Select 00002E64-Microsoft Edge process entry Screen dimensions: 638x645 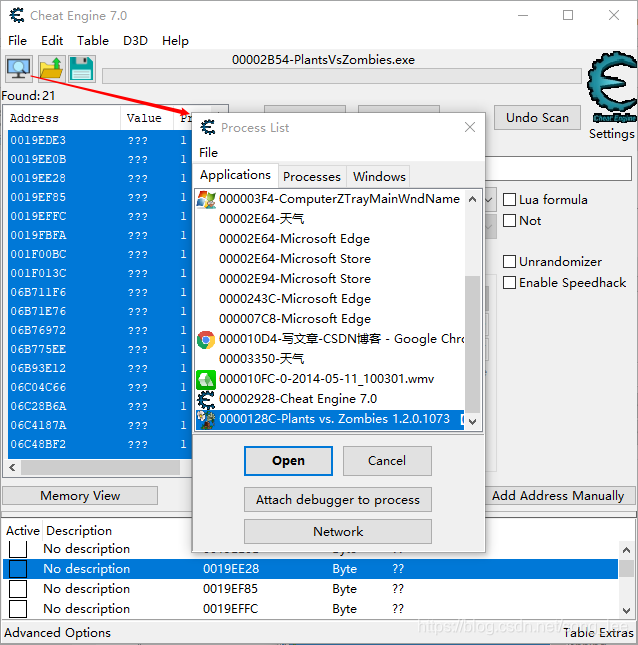pos(330,239)
